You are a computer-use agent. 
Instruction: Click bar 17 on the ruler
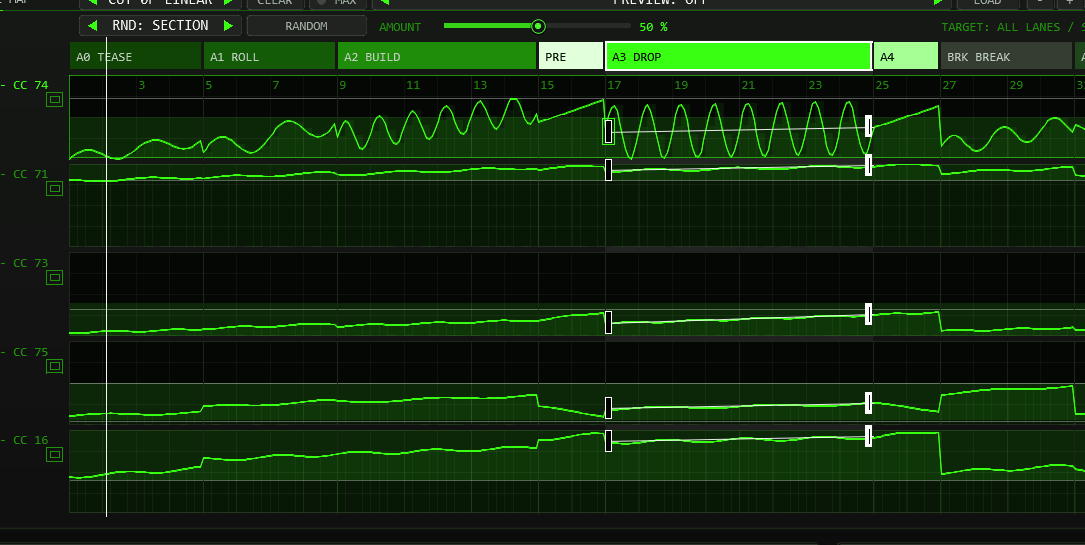point(614,85)
